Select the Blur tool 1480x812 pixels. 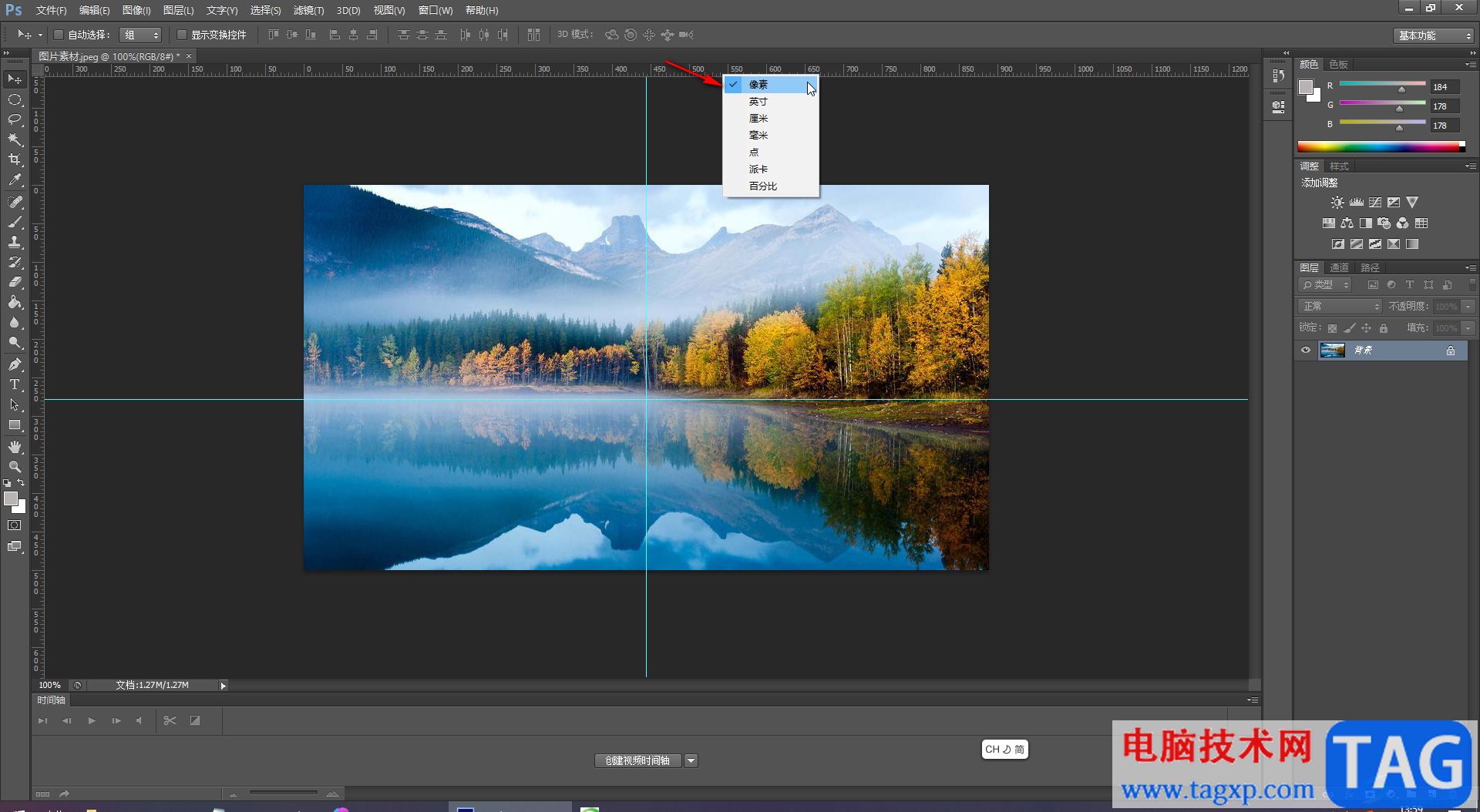(x=15, y=322)
